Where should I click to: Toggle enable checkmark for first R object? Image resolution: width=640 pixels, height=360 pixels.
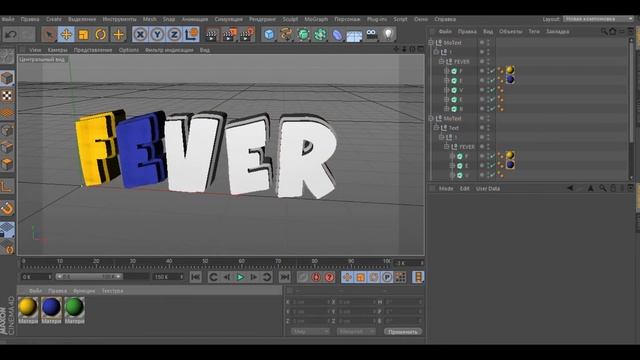coord(493,109)
